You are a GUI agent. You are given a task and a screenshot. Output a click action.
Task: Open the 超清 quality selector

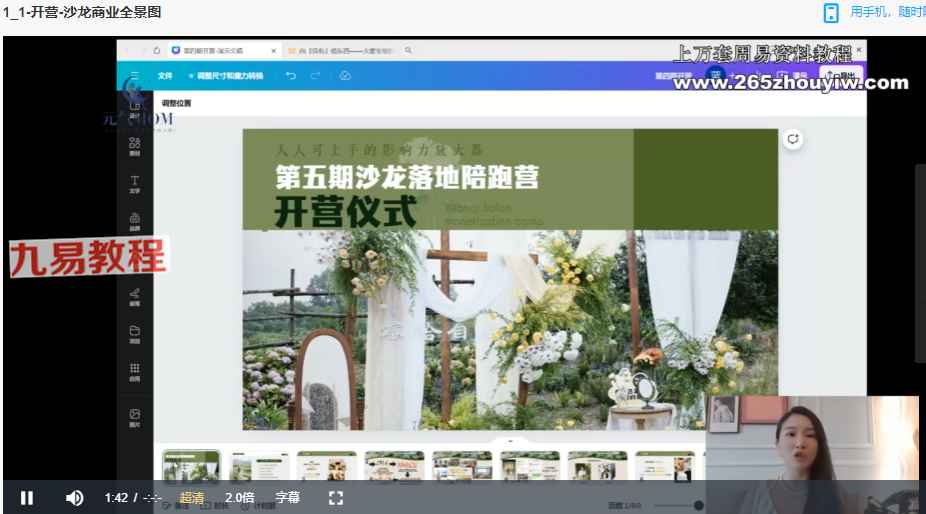point(192,497)
